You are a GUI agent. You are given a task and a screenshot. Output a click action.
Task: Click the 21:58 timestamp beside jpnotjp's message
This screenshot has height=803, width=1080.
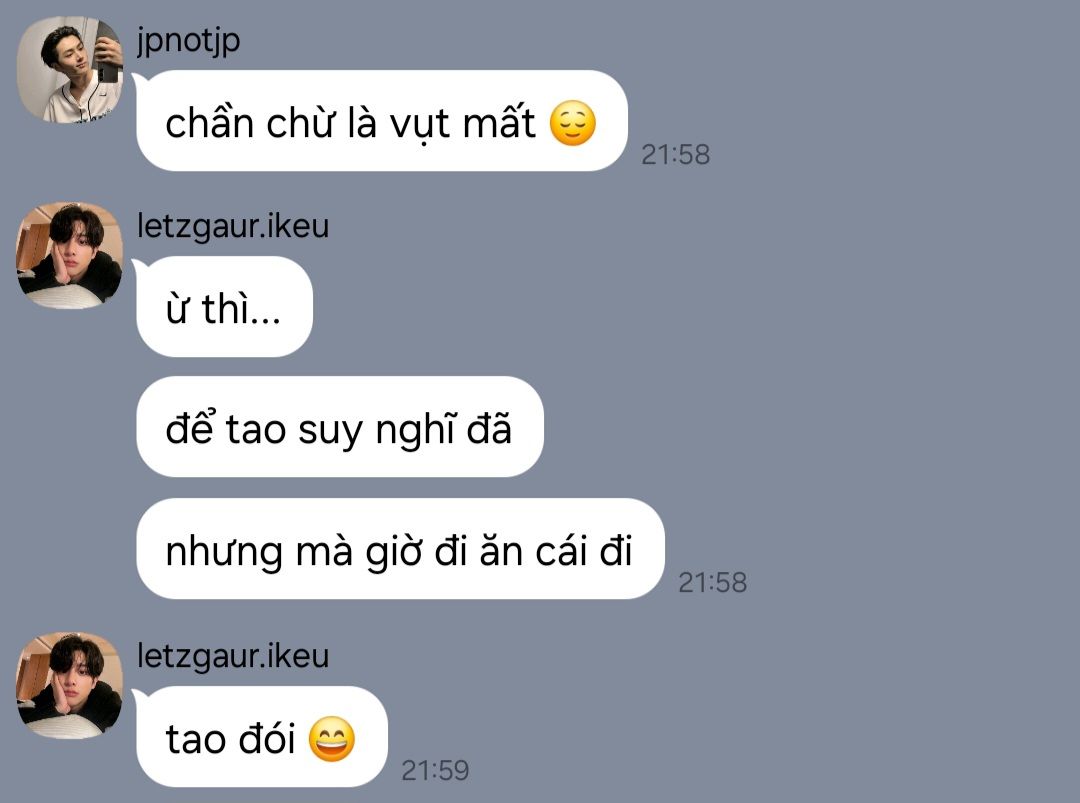pyautogui.click(x=675, y=154)
